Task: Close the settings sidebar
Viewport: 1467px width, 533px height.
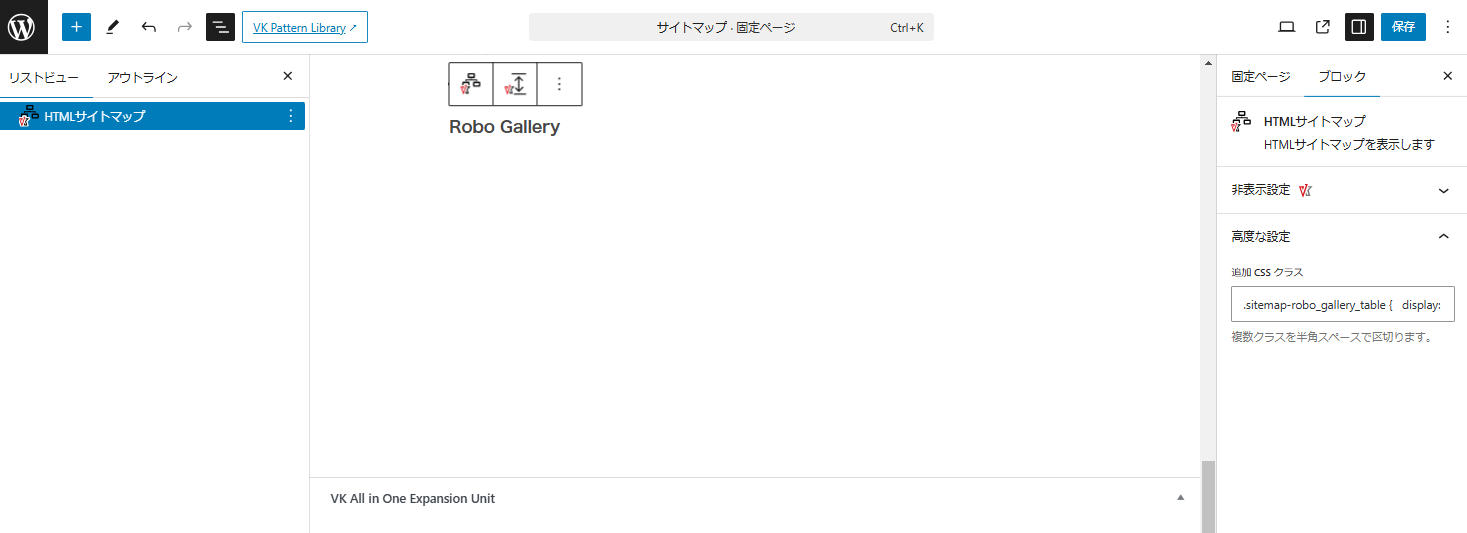Action: pyautogui.click(x=1447, y=76)
